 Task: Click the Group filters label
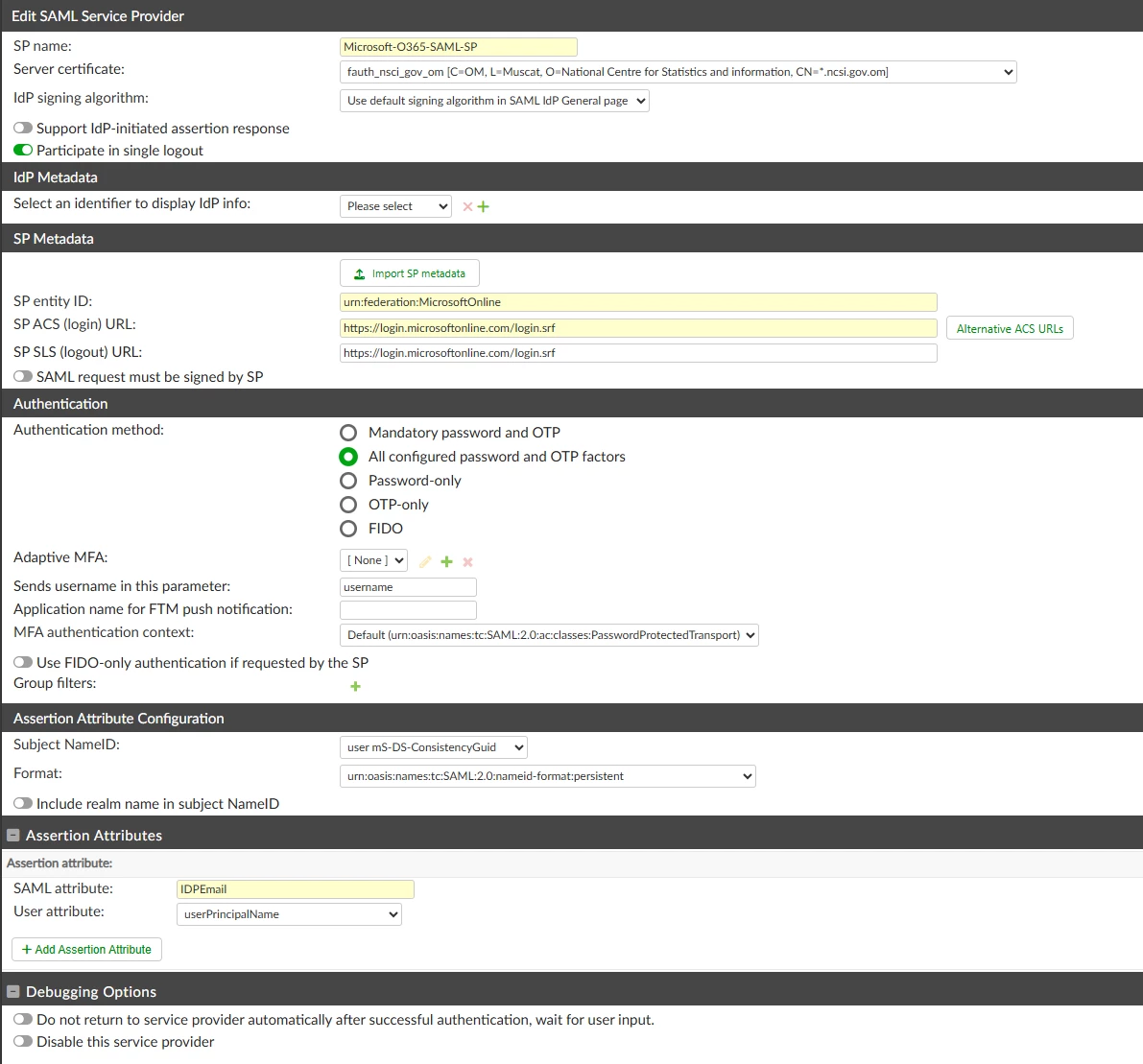tap(55, 683)
